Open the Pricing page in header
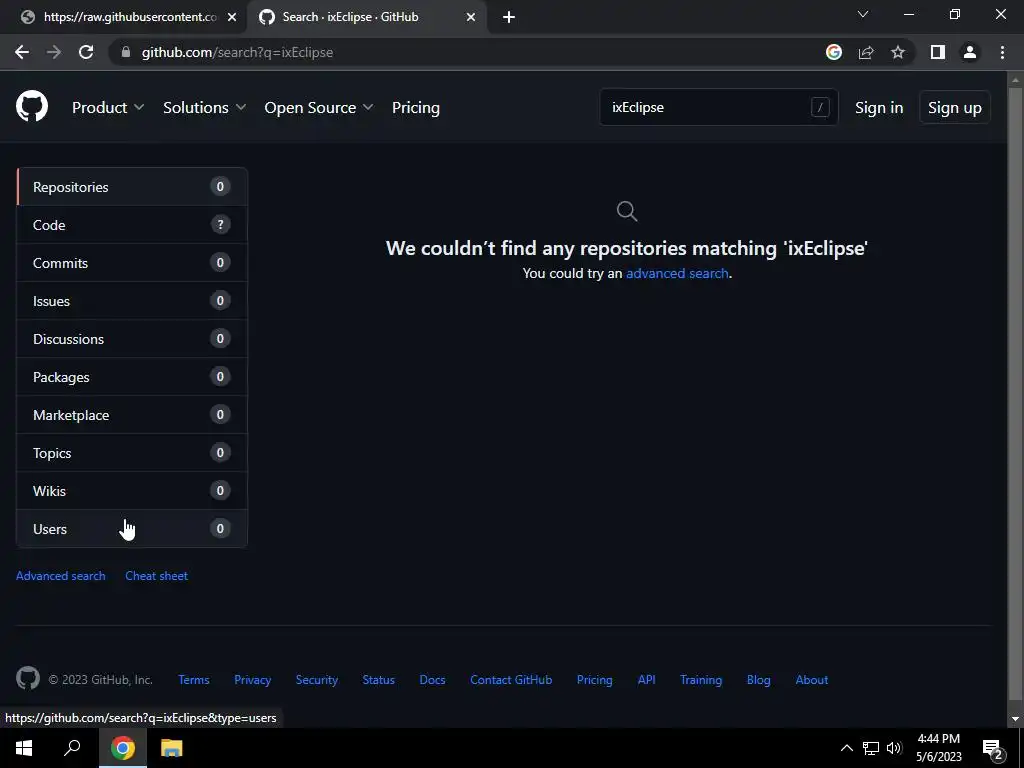Image resolution: width=1024 pixels, height=768 pixels. (x=415, y=107)
